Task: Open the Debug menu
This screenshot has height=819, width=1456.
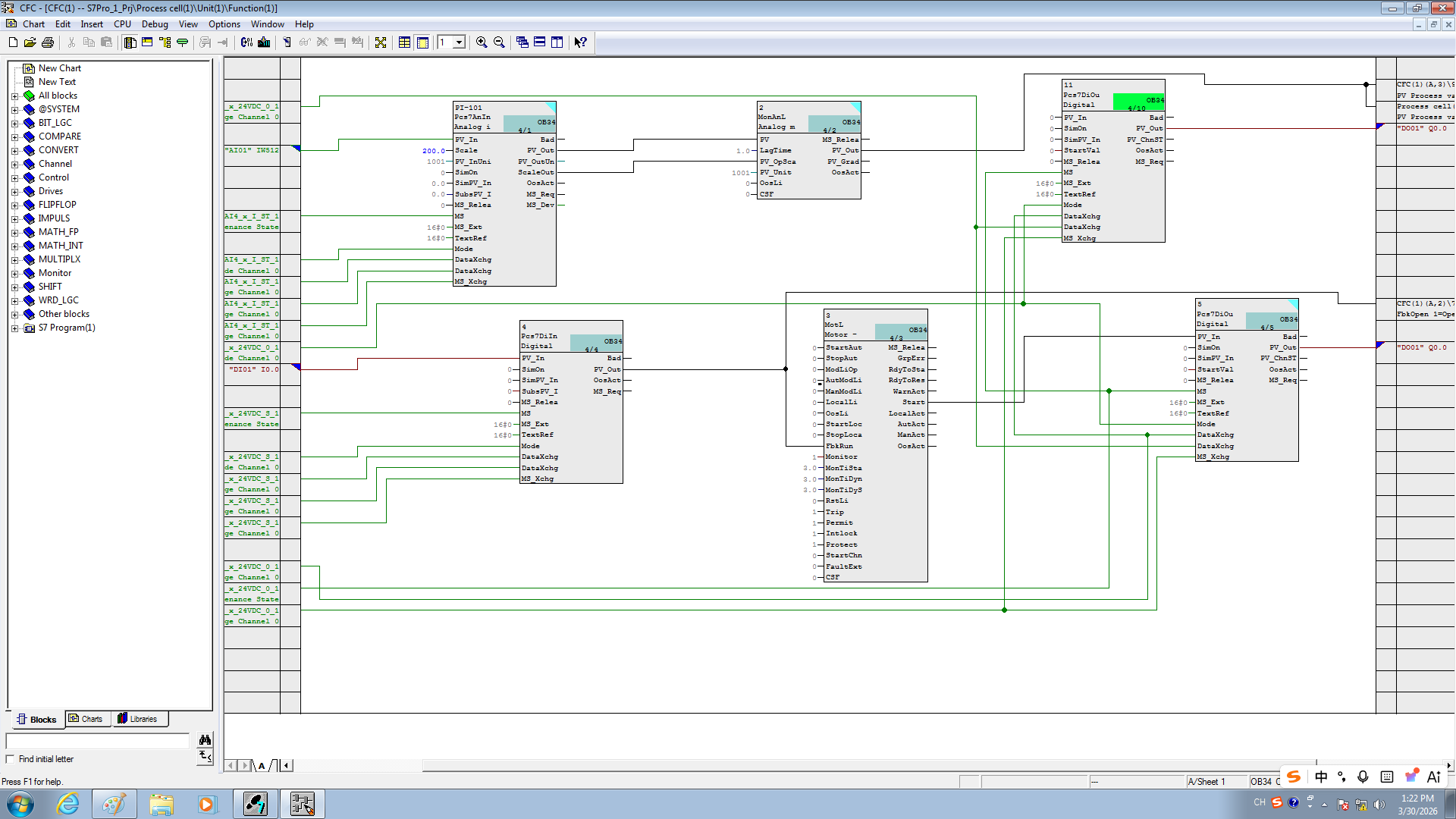Action: point(155,24)
